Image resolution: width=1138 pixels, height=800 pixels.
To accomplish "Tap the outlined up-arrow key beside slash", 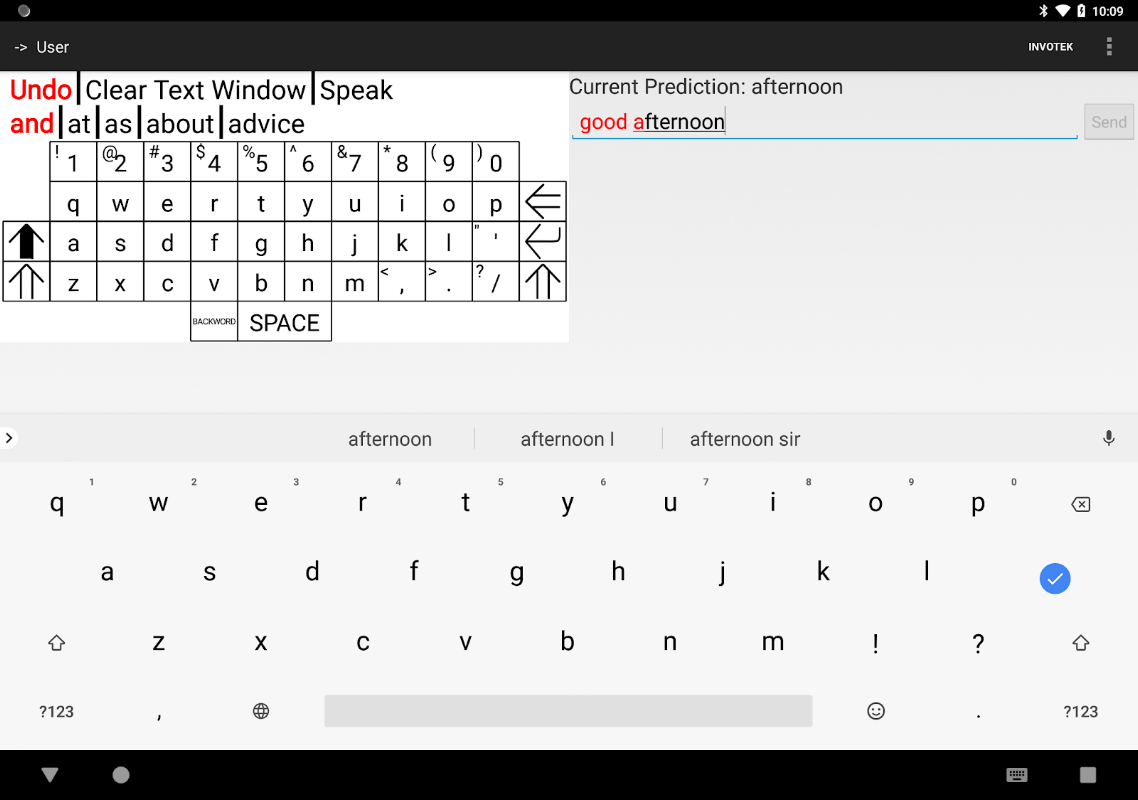I will 543,281.
